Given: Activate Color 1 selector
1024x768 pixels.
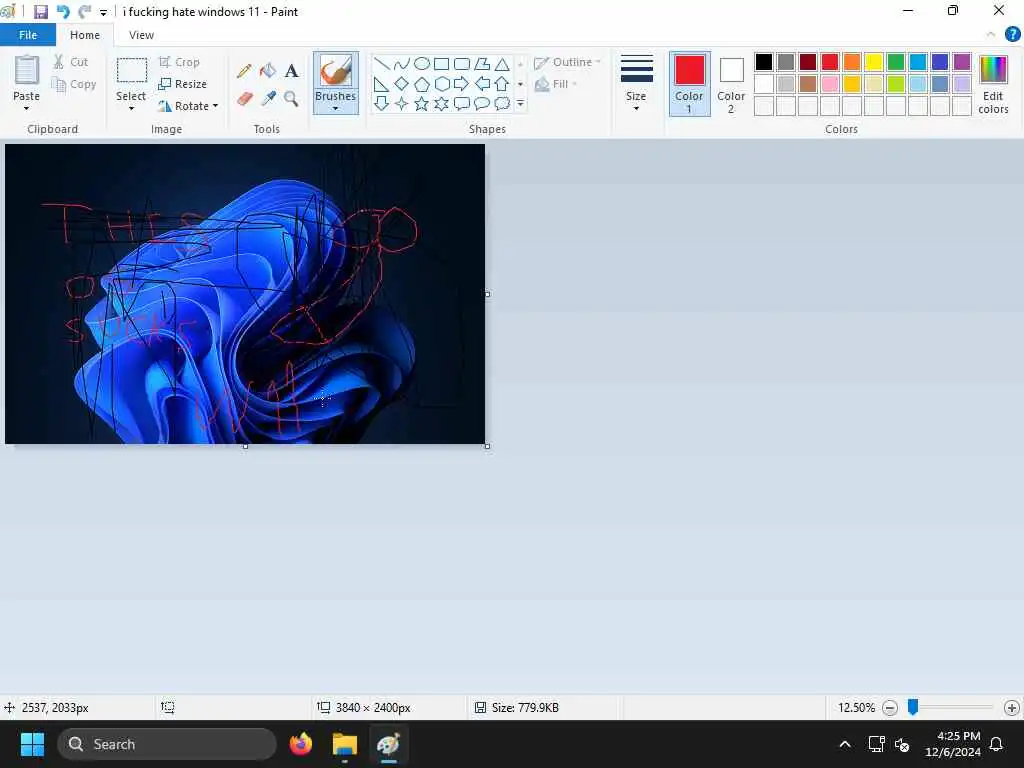Looking at the screenshot, I should pos(690,84).
